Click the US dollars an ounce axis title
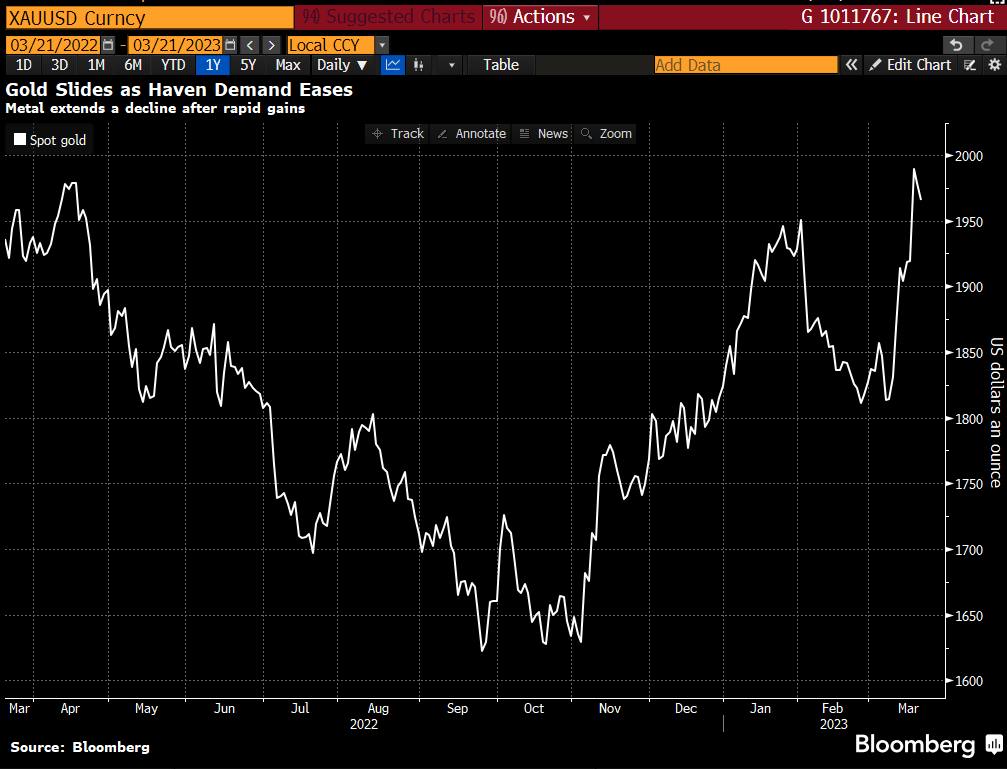1007x769 pixels. point(995,412)
